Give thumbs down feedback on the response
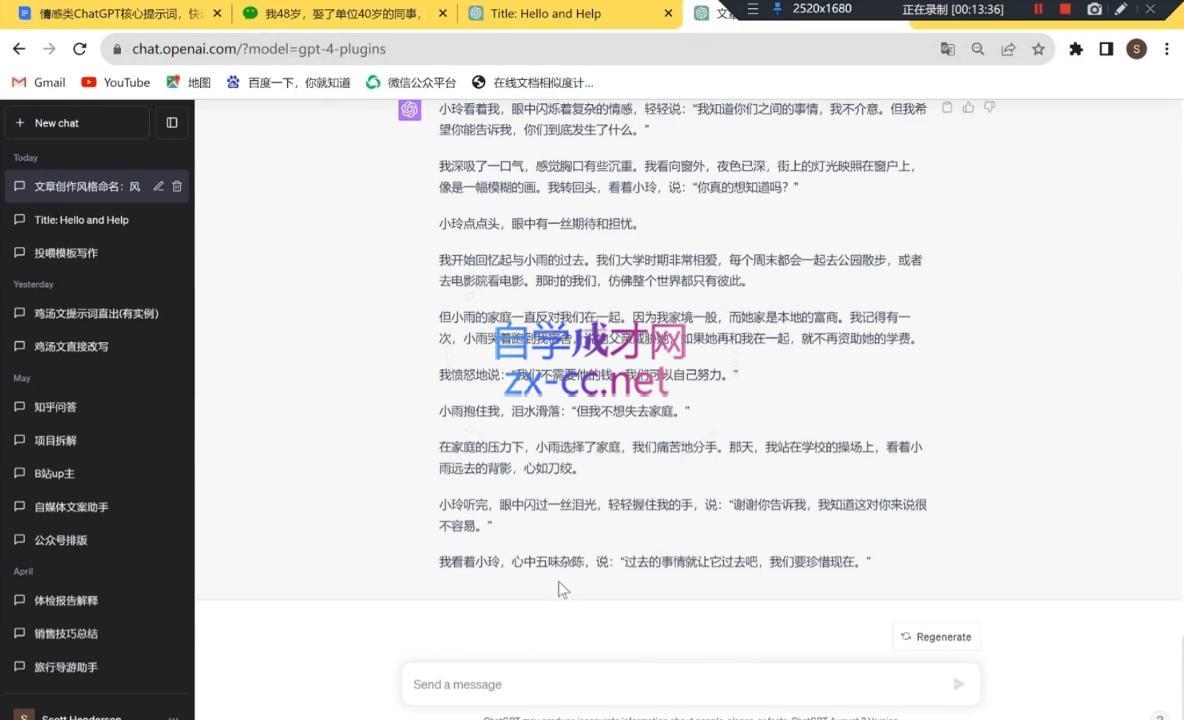 point(989,107)
